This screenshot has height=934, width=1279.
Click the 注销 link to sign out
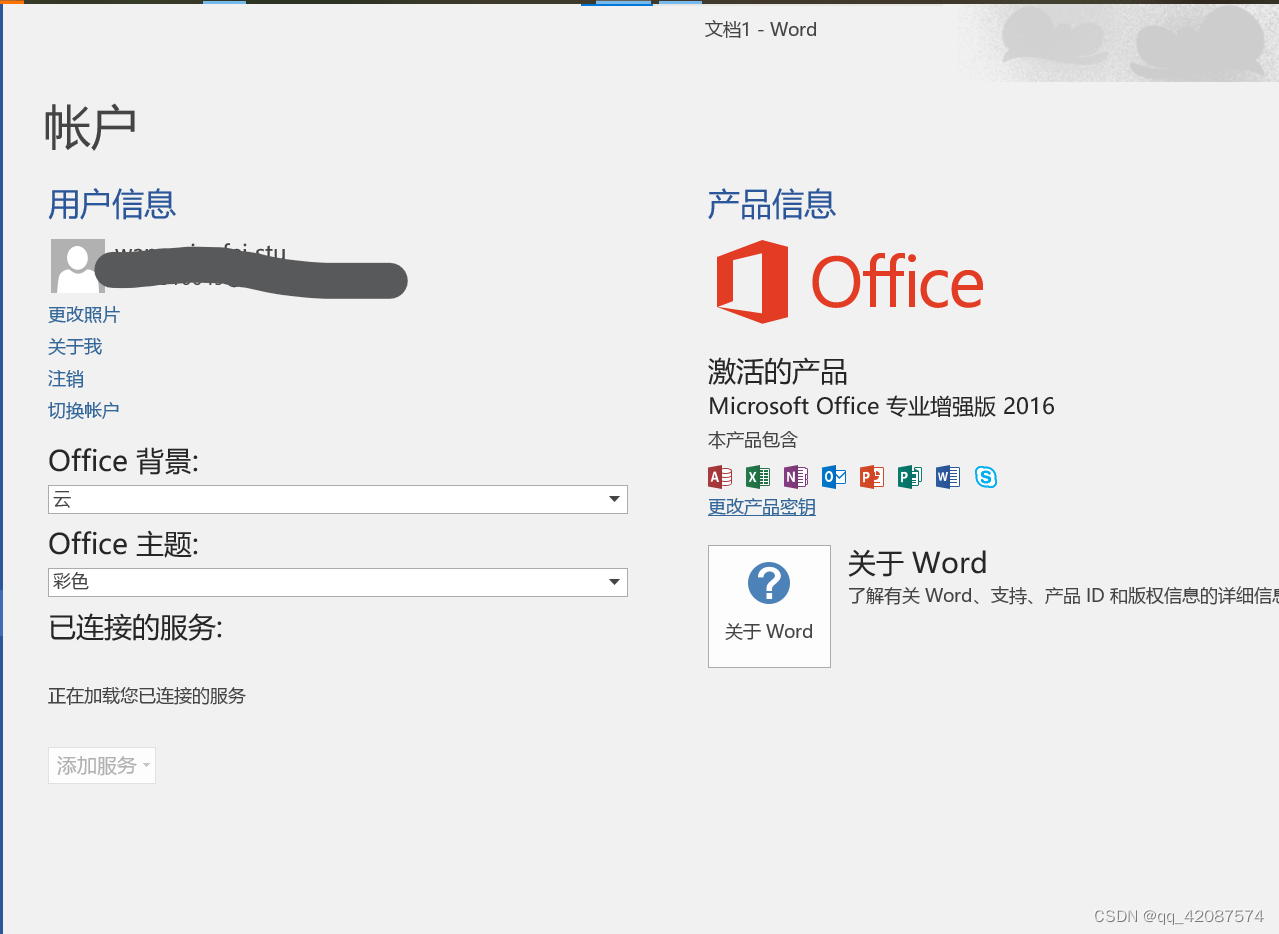[66, 379]
